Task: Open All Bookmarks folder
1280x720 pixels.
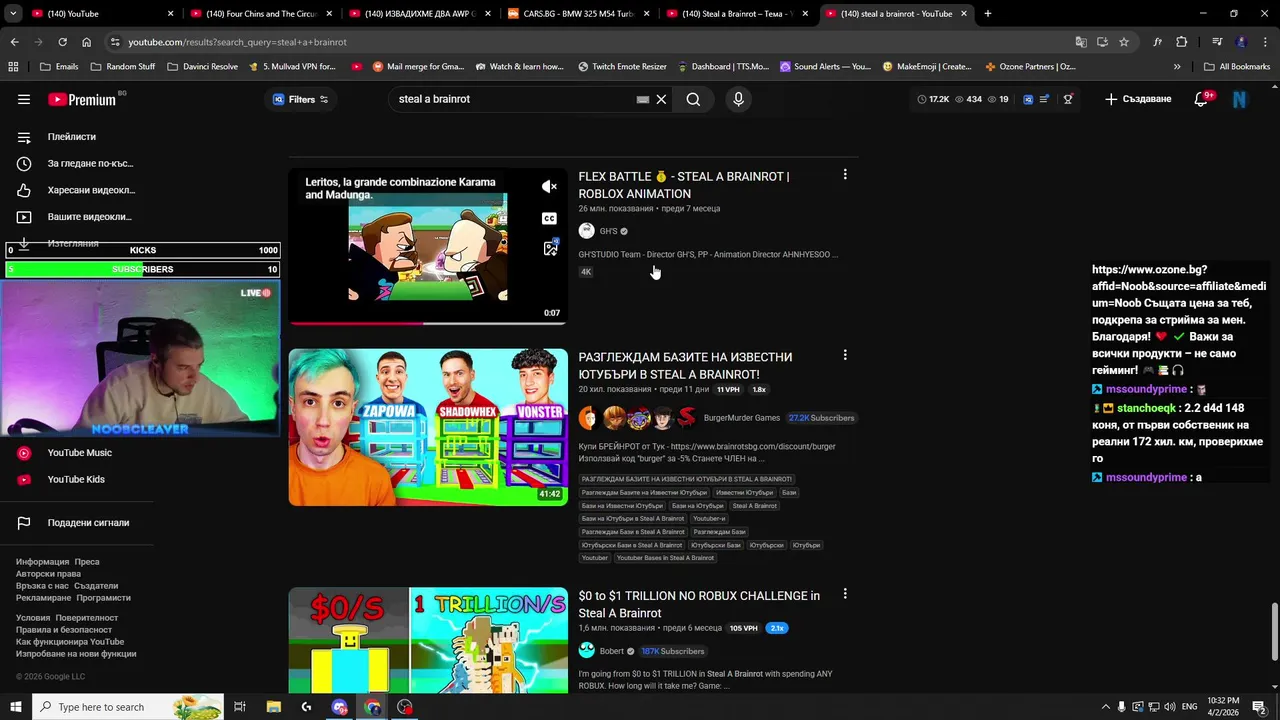Action: pos(1237,67)
